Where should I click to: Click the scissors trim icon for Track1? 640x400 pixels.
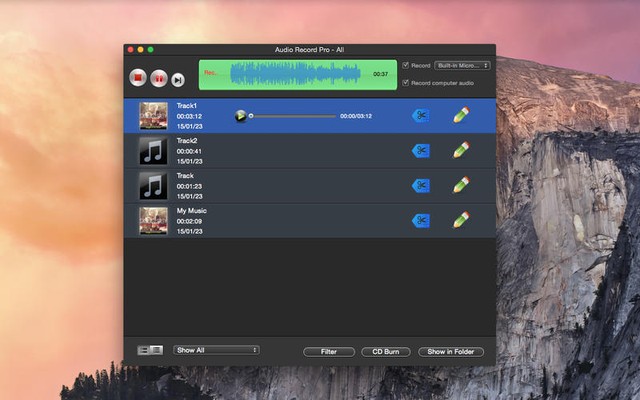[421, 116]
